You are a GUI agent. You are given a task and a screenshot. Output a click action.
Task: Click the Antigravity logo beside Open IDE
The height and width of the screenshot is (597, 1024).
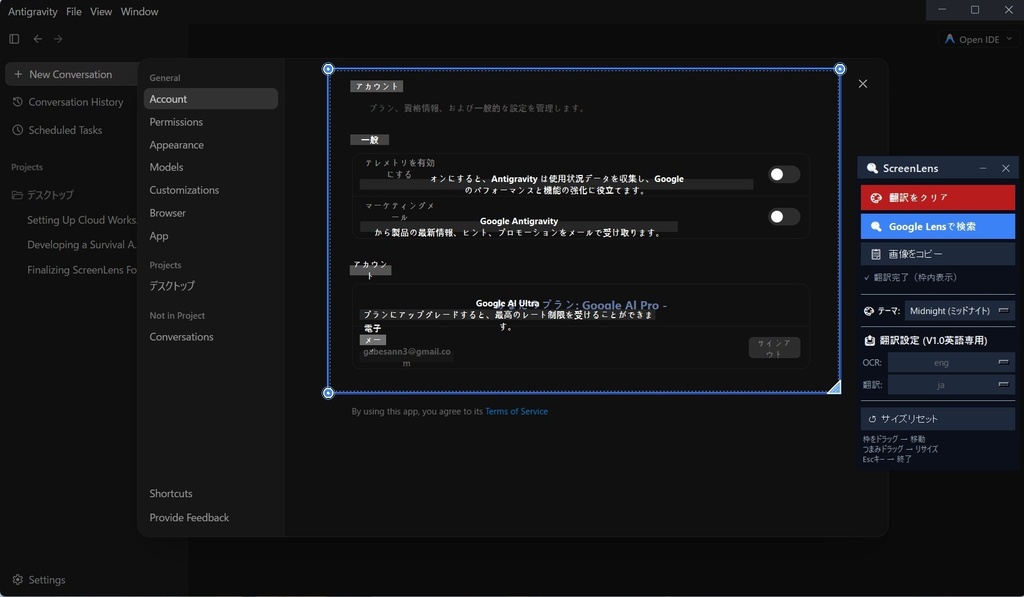pyautogui.click(x=950, y=39)
